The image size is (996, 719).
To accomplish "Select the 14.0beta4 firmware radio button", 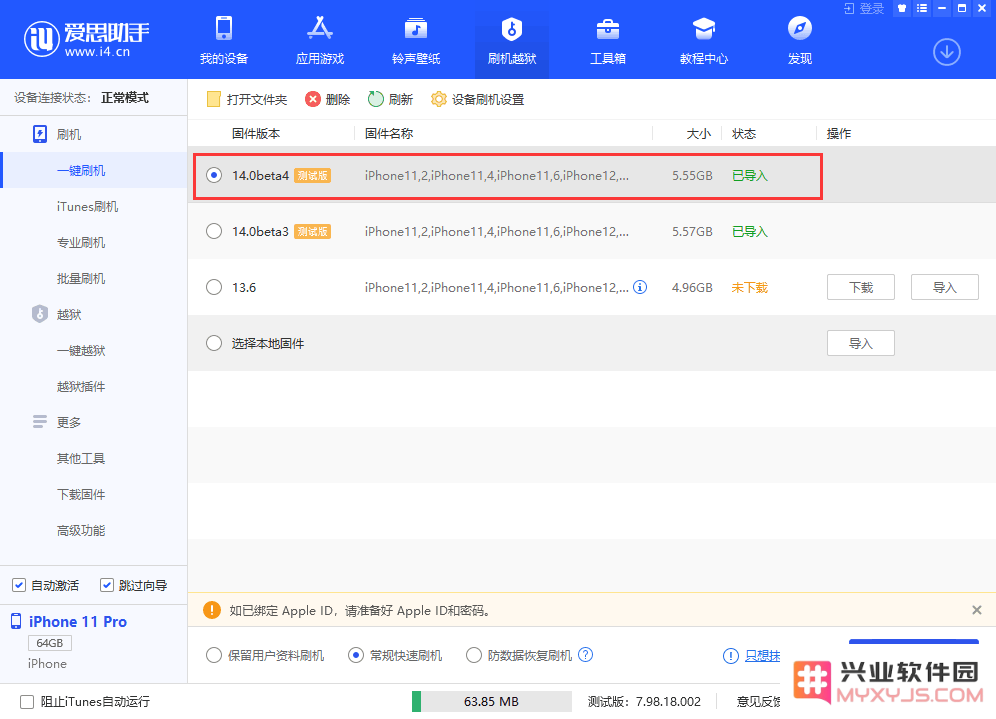I will coord(214,175).
